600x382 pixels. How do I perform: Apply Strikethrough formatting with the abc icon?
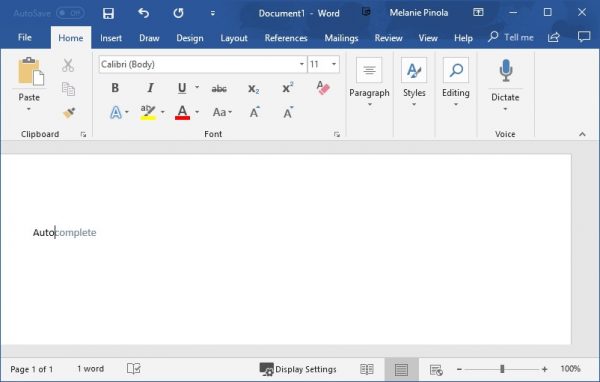pos(219,88)
